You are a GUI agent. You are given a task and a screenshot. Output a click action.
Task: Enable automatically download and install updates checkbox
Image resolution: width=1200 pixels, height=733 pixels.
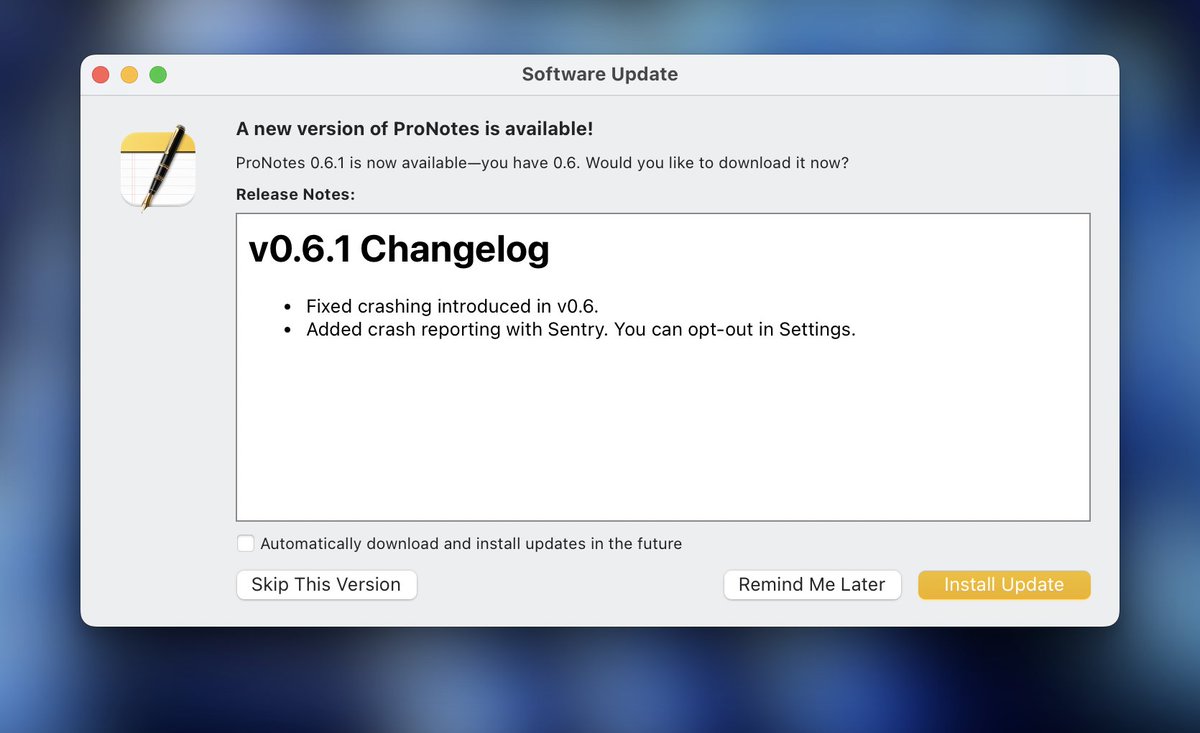[x=245, y=544]
